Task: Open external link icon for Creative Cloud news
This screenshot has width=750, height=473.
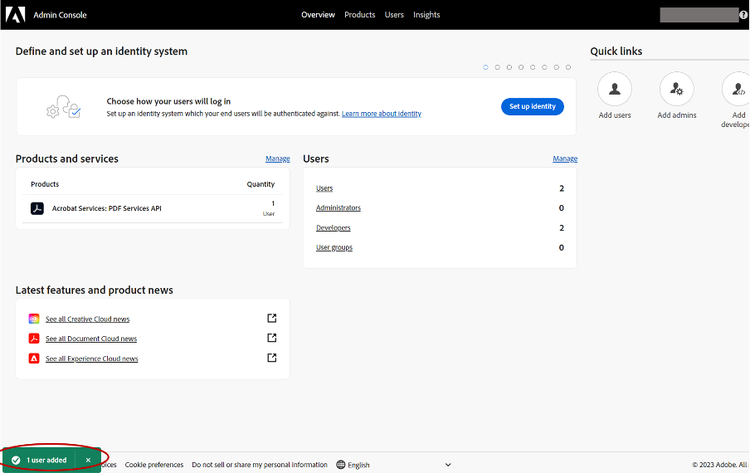Action: pyautogui.click(x=272, y=319)
